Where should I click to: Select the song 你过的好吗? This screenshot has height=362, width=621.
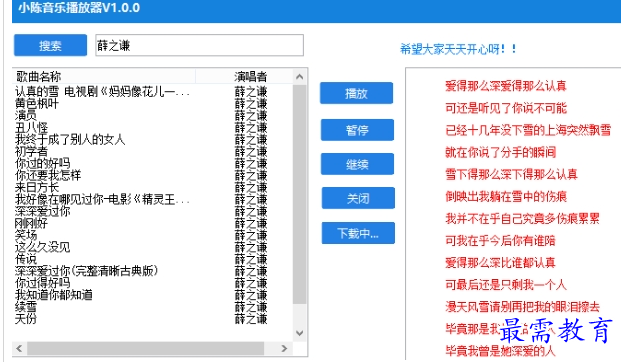(x=42, y=163)
